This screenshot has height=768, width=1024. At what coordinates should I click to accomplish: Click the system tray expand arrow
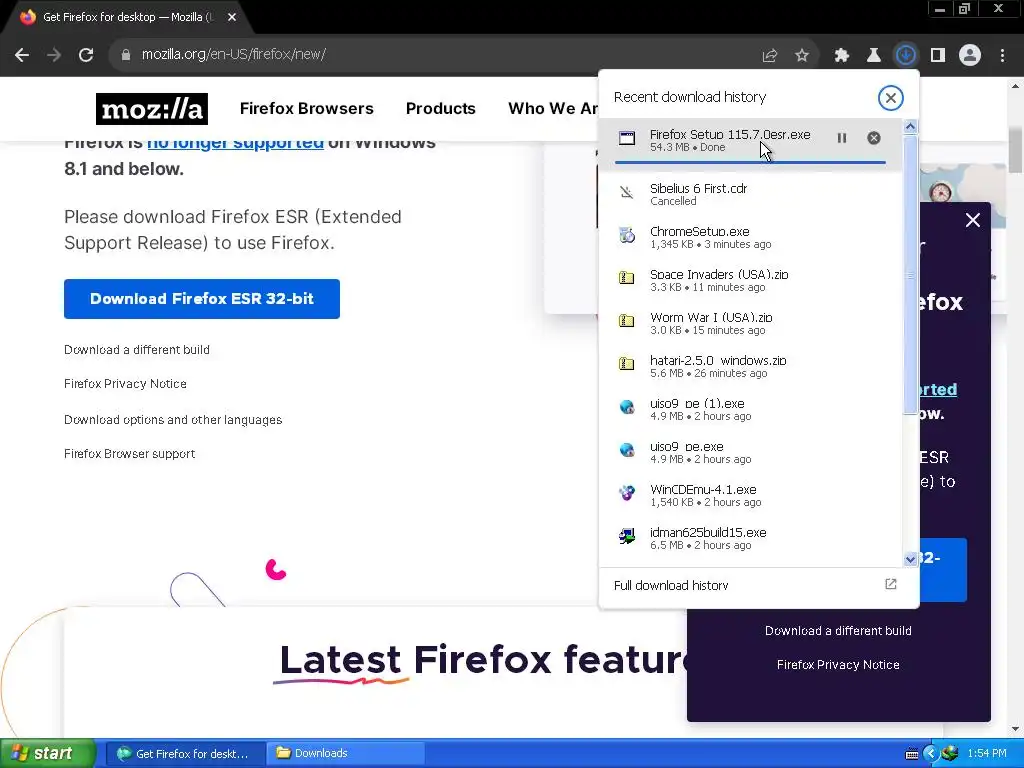pos(931,754)
